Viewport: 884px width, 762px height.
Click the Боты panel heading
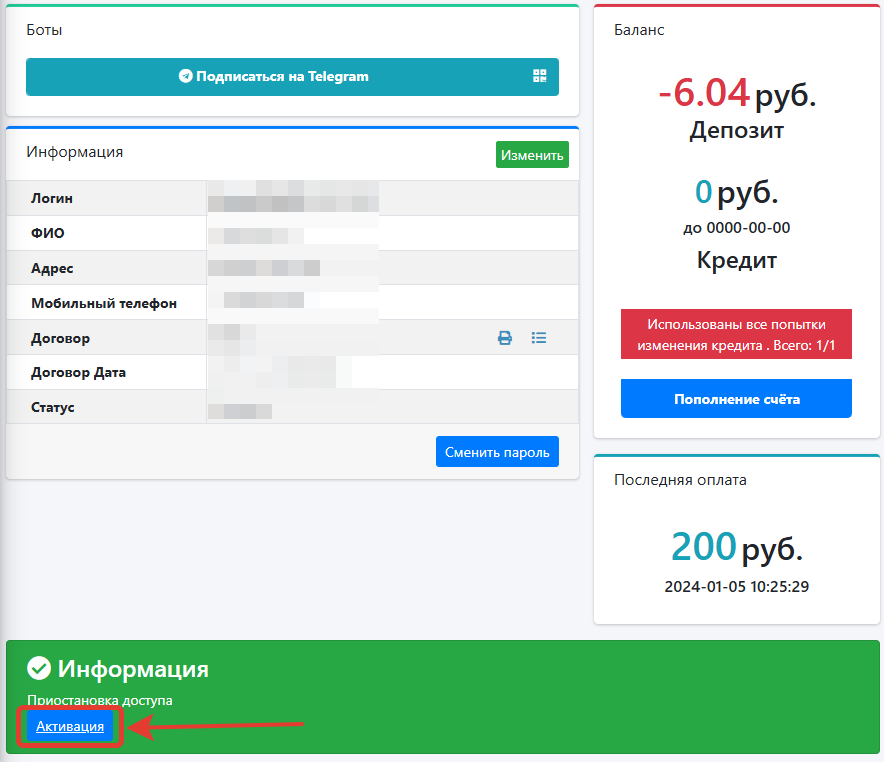click(44, 30)
